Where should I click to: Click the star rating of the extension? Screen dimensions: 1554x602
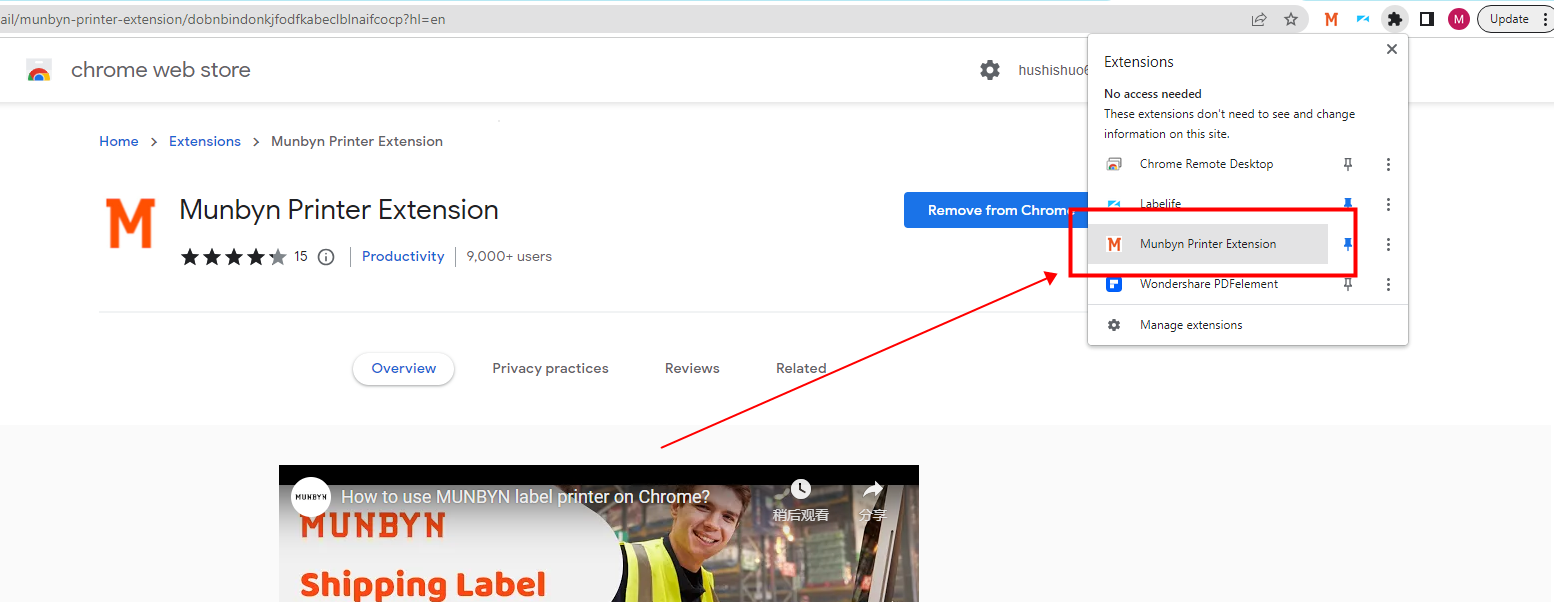233,257
